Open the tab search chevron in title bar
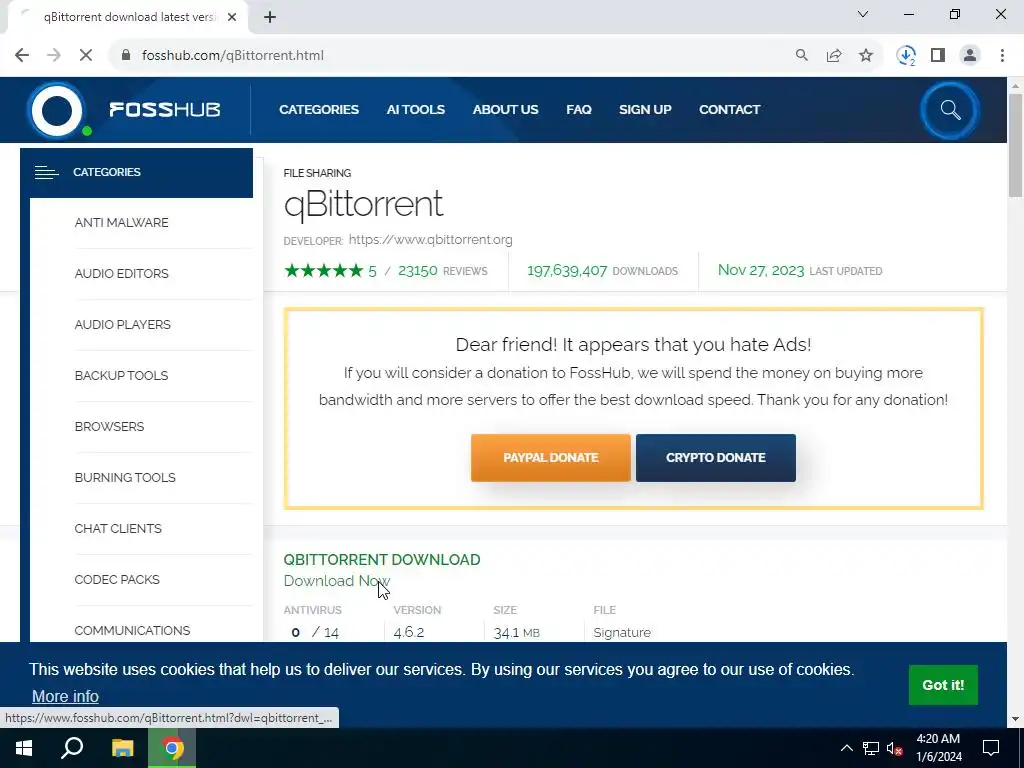Screen dimensions: 1024x768 coord(863,14)
